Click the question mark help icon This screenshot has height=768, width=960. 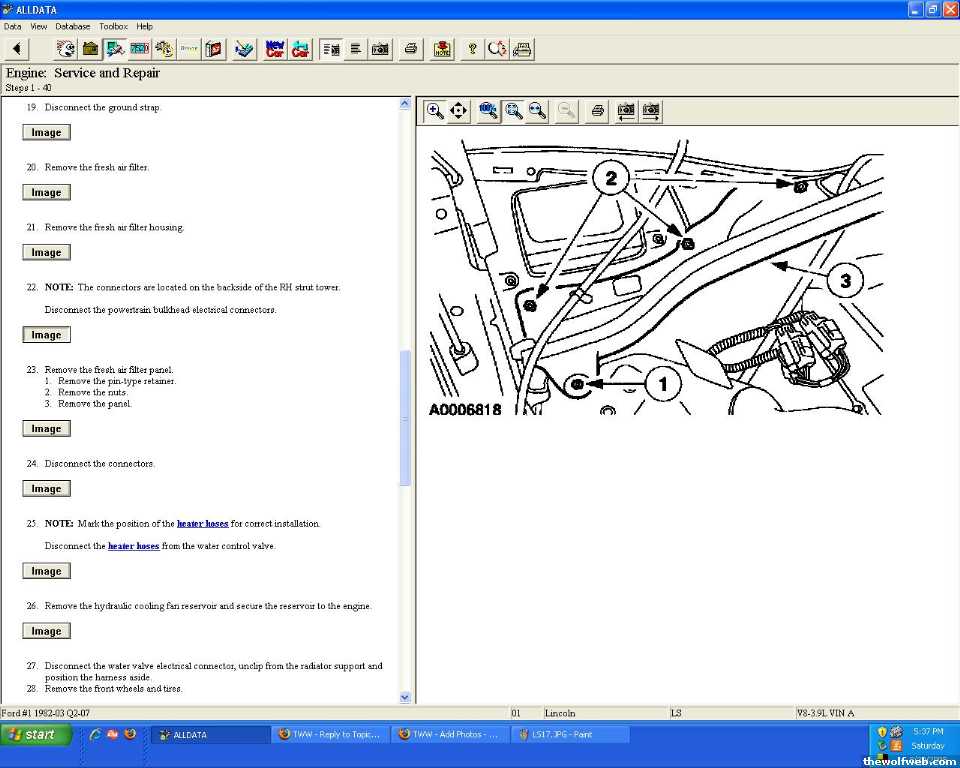(473, 49)
